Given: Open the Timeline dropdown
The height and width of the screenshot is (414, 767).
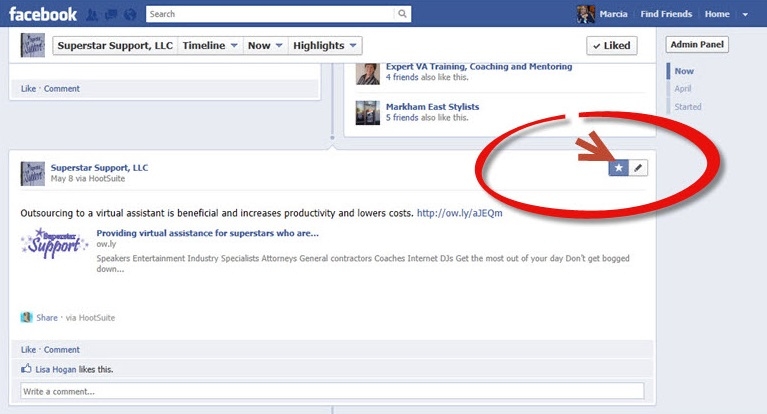Looking at the screenshot, I should click(209, 46).
